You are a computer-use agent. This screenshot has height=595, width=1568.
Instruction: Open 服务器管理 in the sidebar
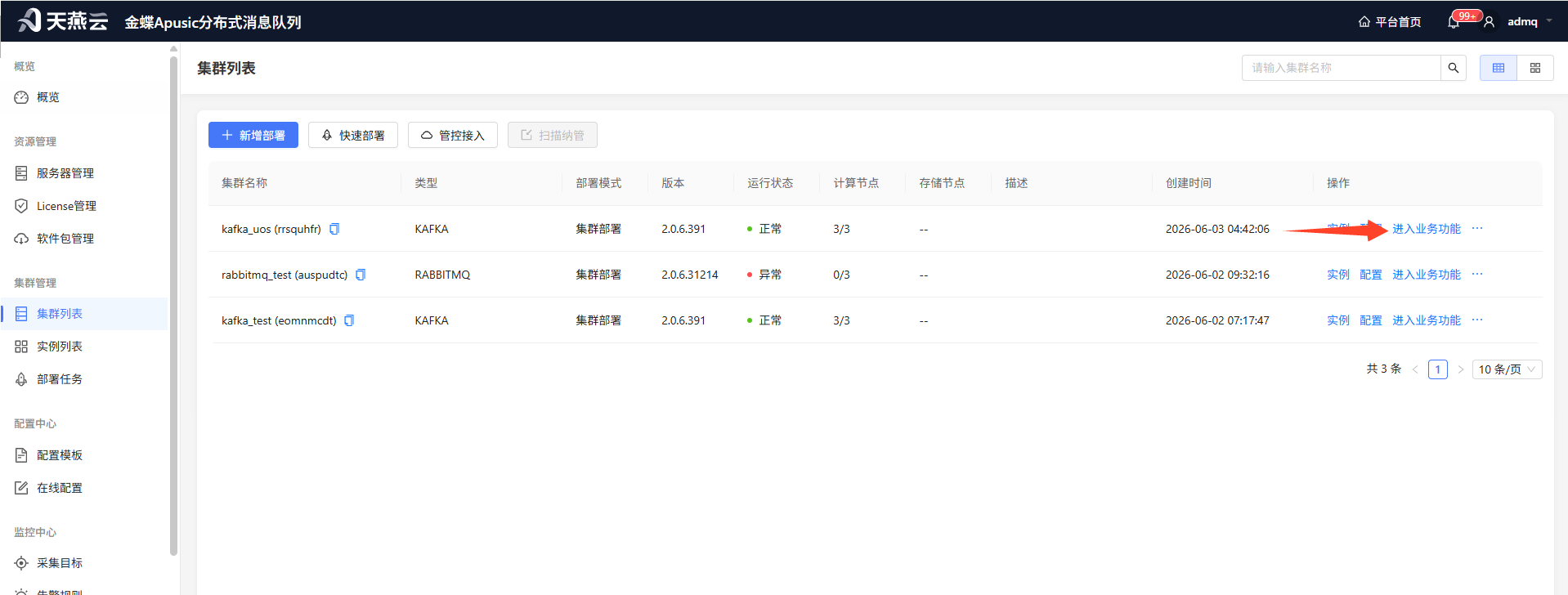click(x=65, y=173)
